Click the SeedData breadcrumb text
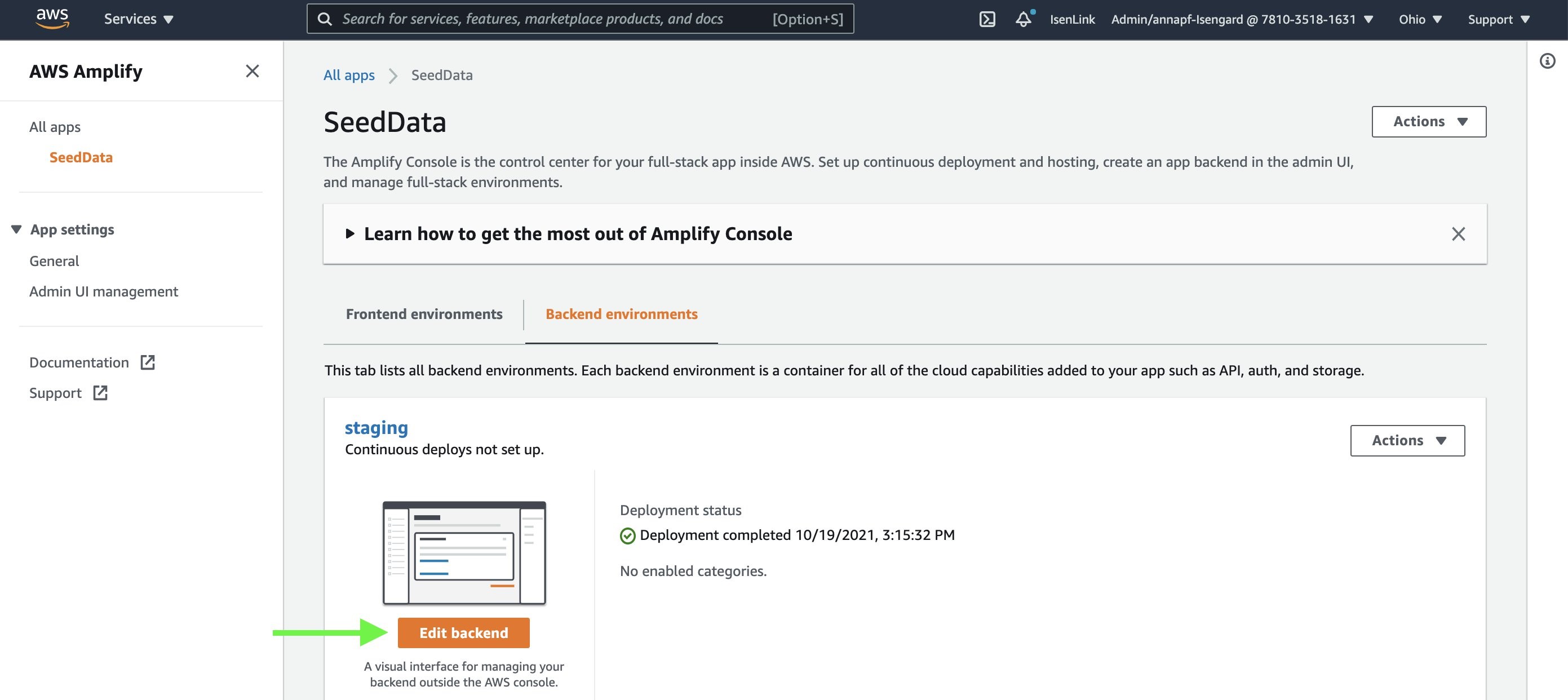 pyautogui.click(x=442, y=75)
